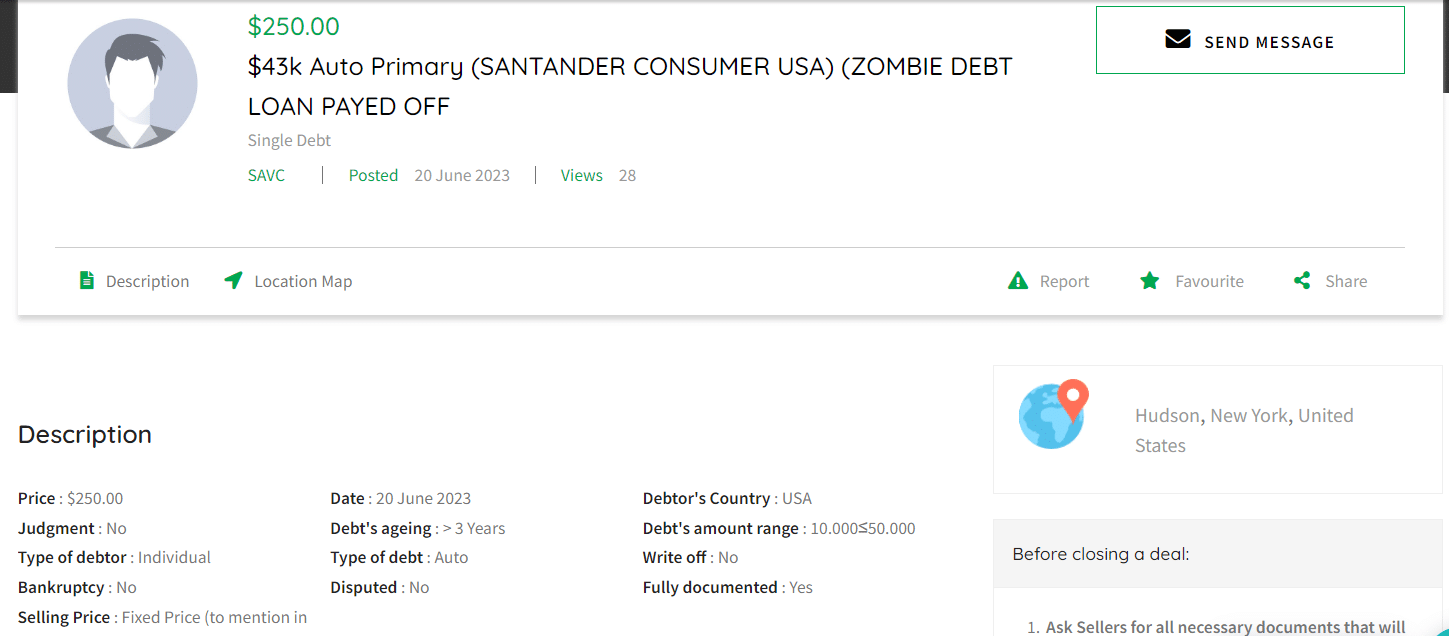Click the Before closing a deal header
Image resolution: width=1449 pixels, height=636 pixels.
click(1101, 554)
